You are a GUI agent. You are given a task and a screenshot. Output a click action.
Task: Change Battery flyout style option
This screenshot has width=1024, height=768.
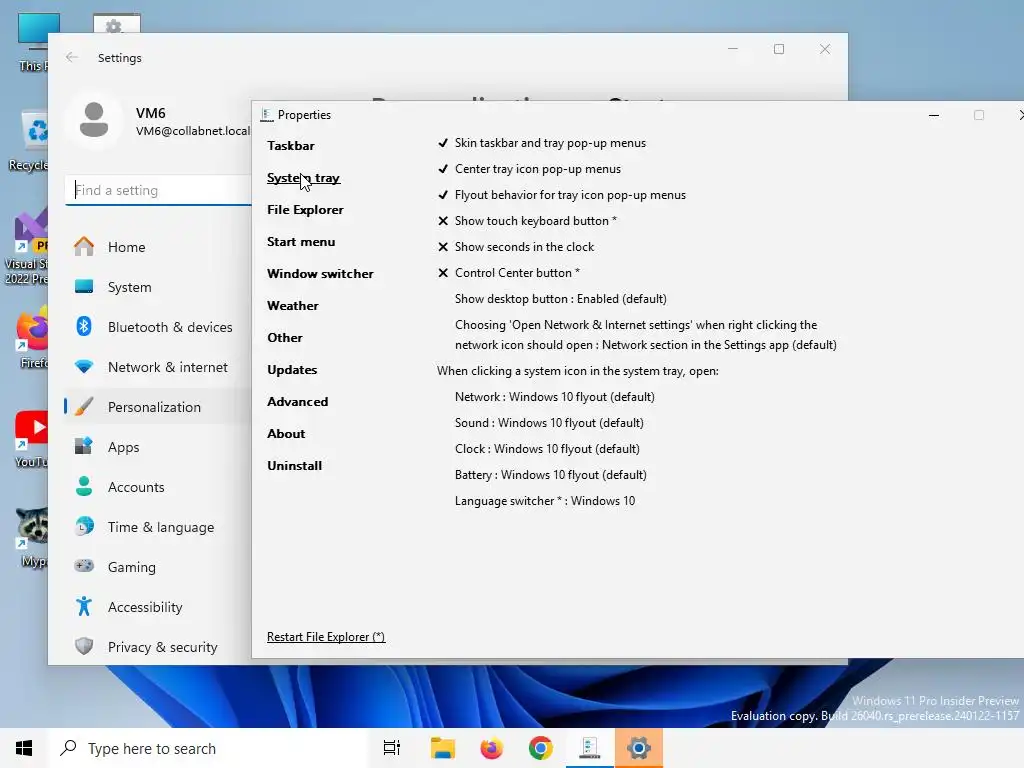click(x=551, y=475)
